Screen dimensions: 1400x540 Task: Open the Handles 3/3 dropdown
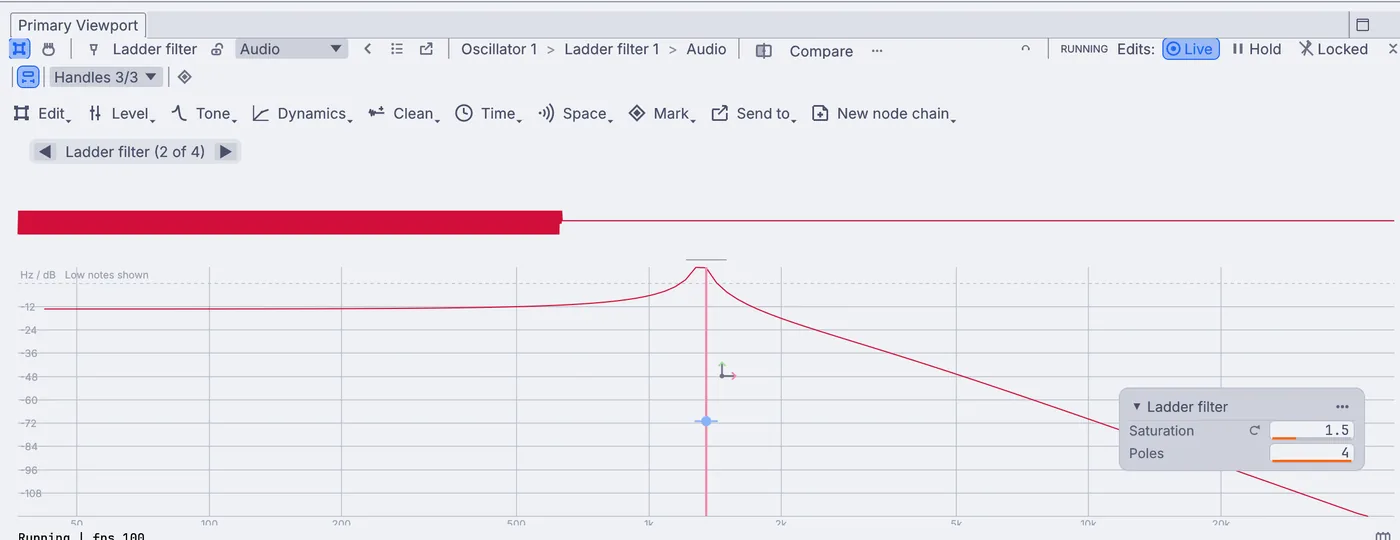coord(106,77)
